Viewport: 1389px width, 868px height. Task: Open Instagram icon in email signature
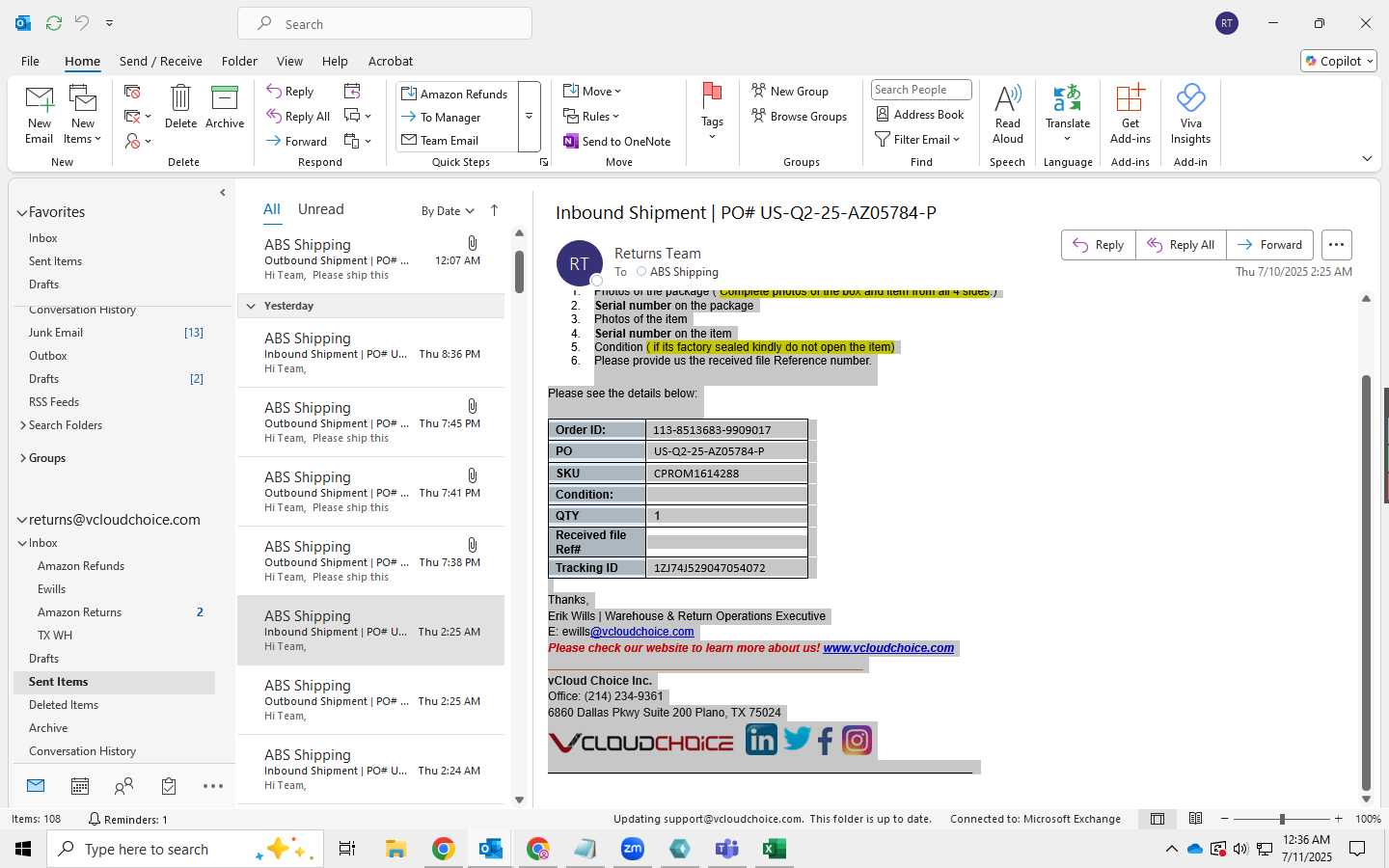[857, 740]
